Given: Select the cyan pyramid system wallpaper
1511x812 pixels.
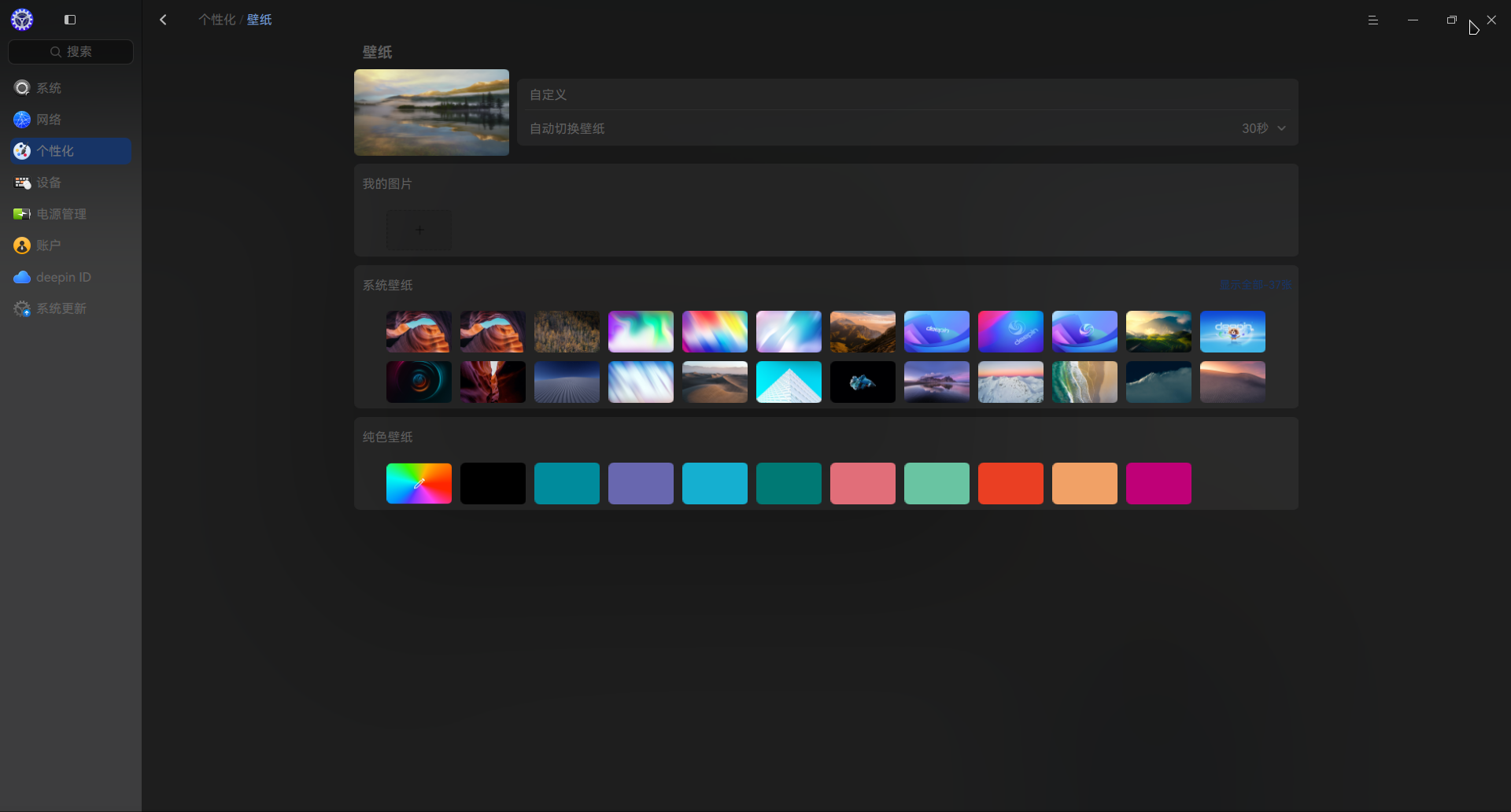Looking at the screenshot, I should click(x=789, y=382).
